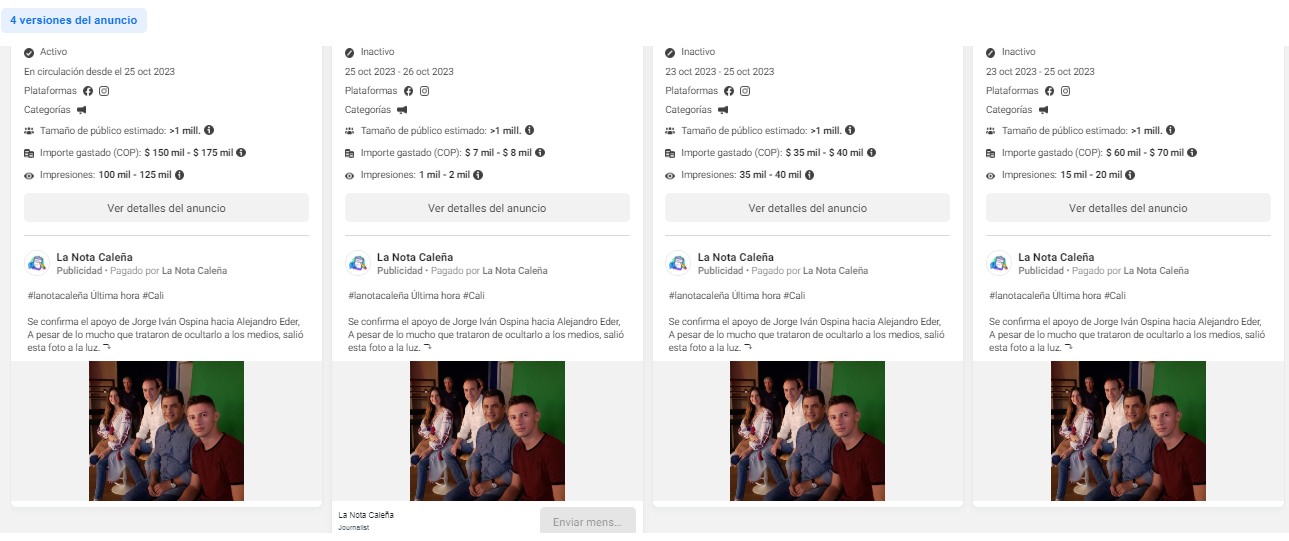This screenshot has height=541, width=1289.
Task: Click info icon beside 15 mil - 20 mil impressions
Action: 1129,174
